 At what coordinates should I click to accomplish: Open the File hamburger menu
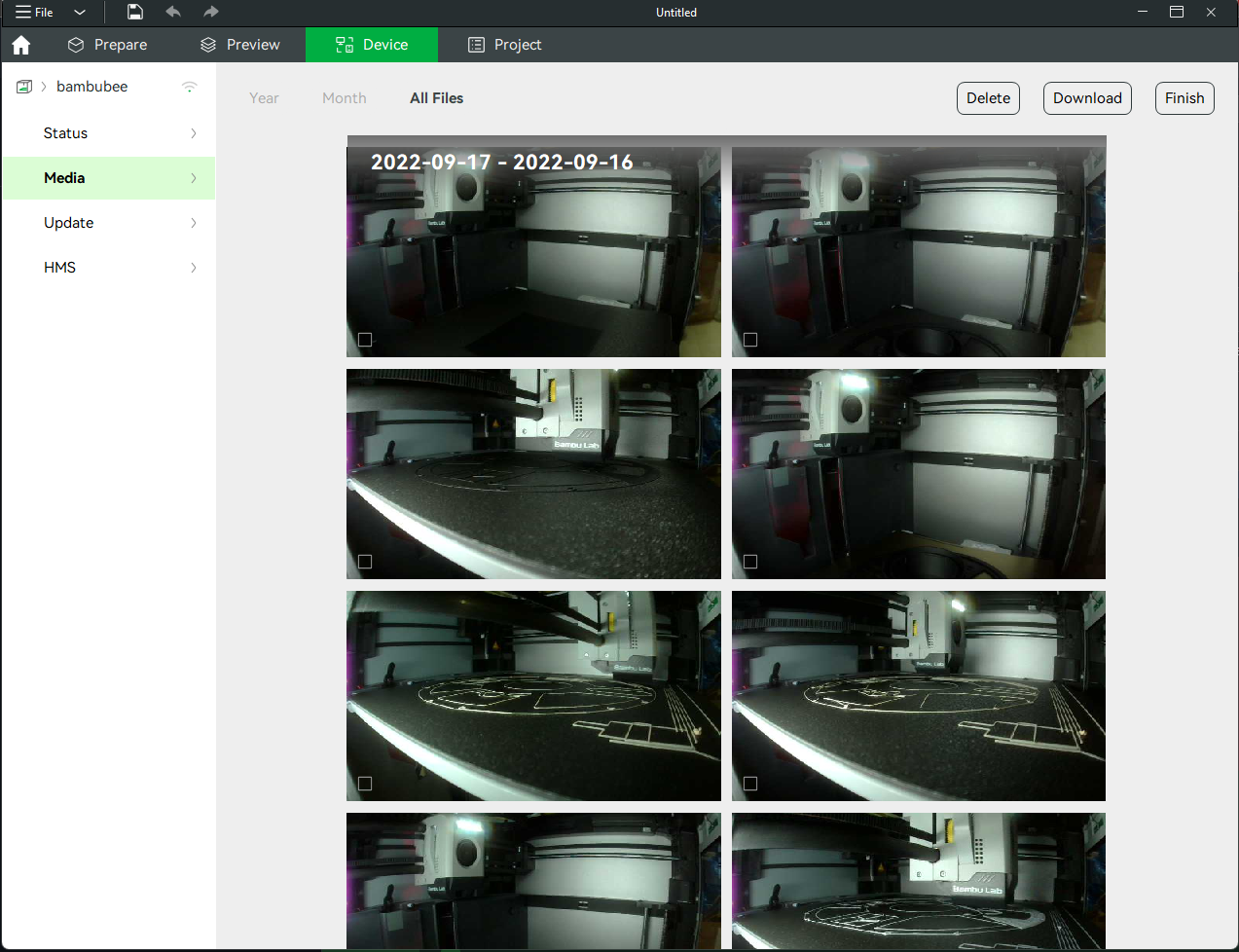point(34,12)
